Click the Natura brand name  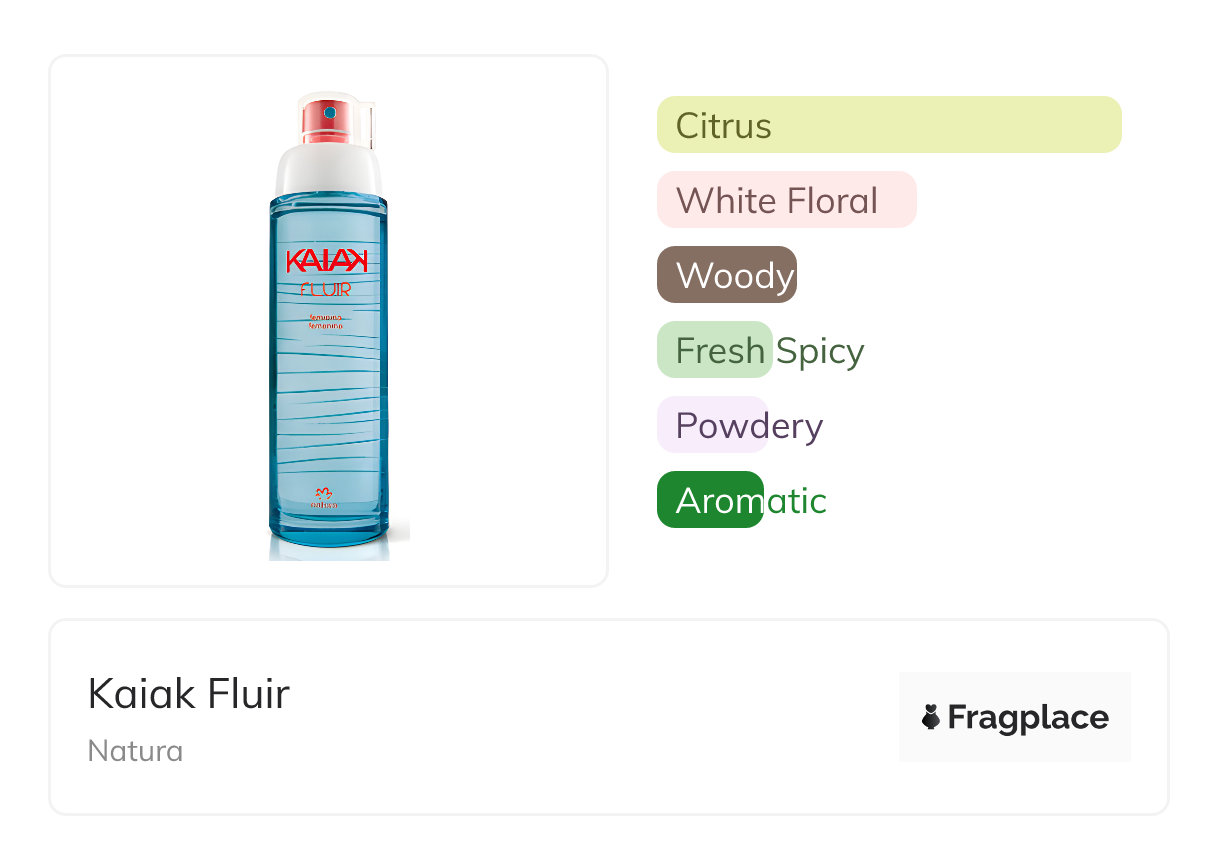(x=136, y=751)
